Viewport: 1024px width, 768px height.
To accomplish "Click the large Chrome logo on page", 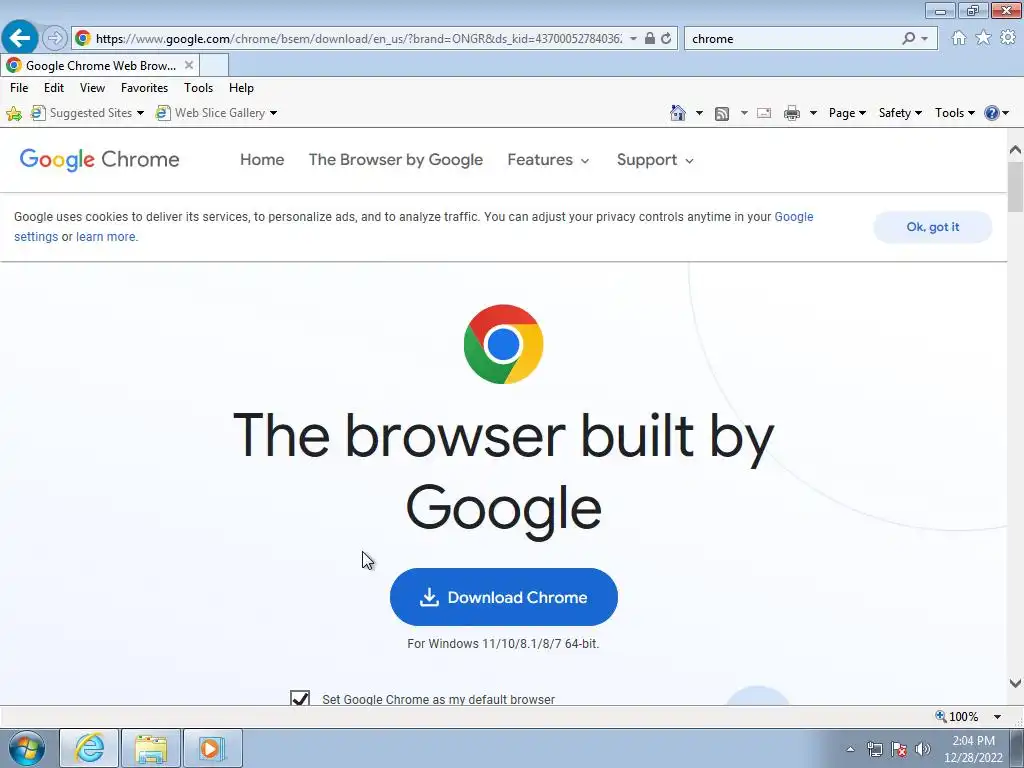I will (504, 344).
